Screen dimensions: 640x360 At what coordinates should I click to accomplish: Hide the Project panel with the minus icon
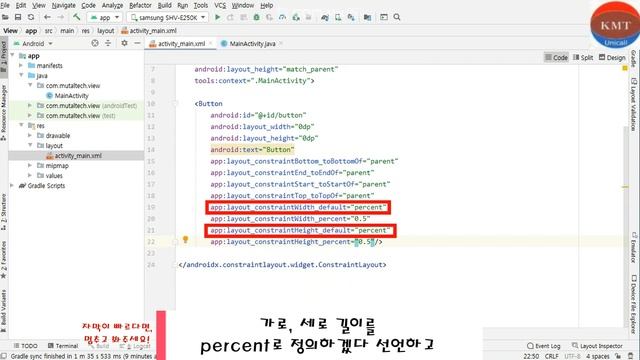[137, 43]
